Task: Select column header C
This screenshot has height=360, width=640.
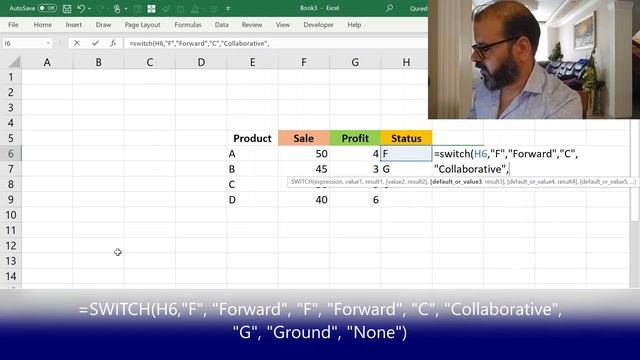Action: (150, 62)
